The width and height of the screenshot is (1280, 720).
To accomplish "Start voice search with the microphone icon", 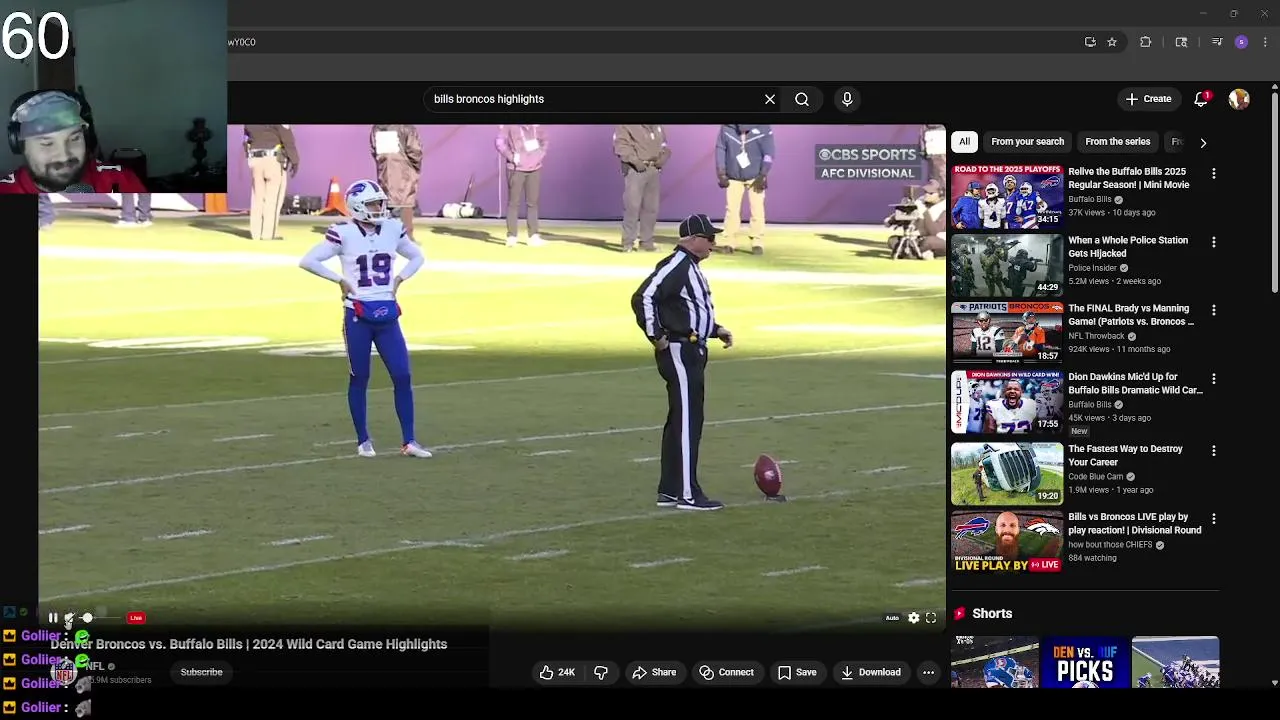I will (x=847, y=99).
